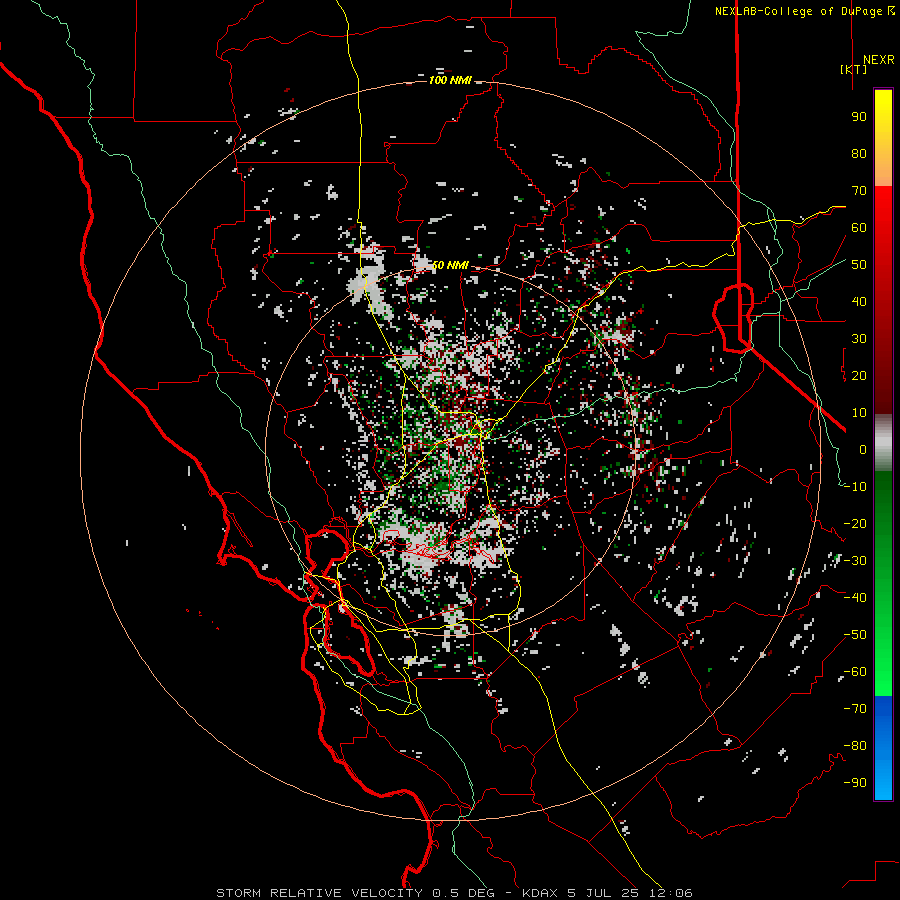Click the -20 value on the velocity scale
Image resolution: width=900 pixels, height=900 pixels.
[x=855, y=524]
